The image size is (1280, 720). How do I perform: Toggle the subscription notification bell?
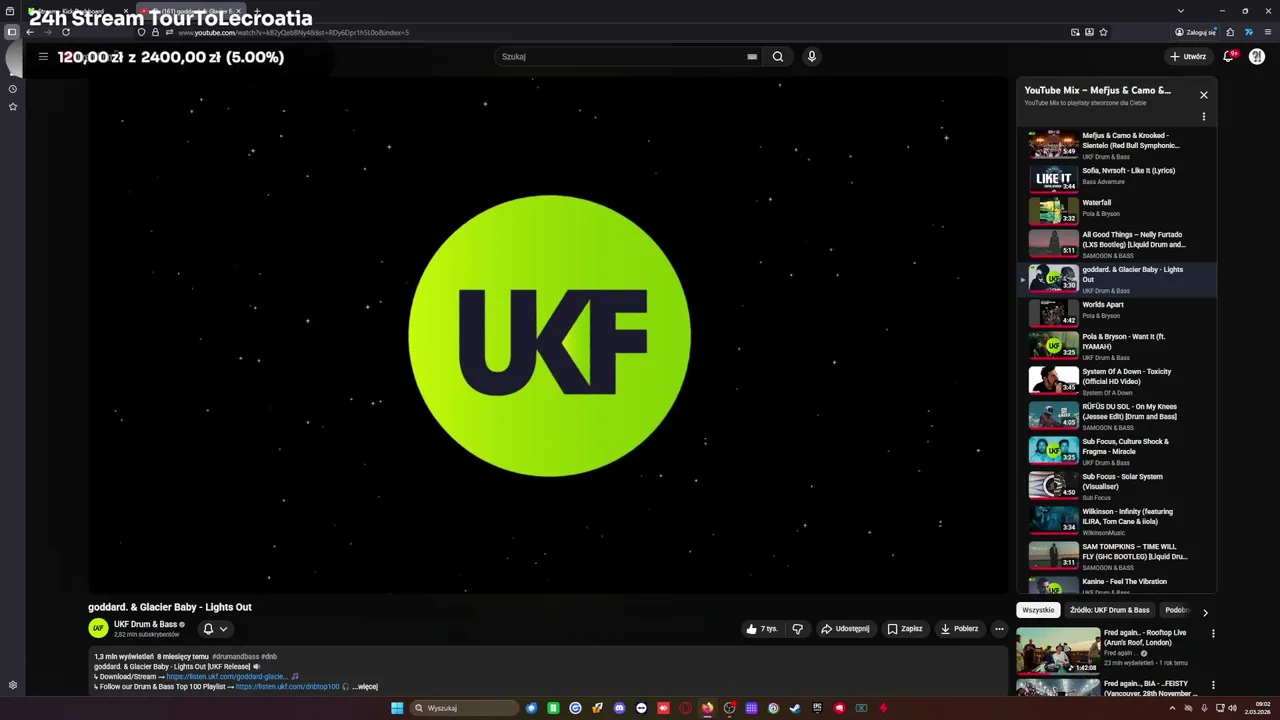point(208,629)
